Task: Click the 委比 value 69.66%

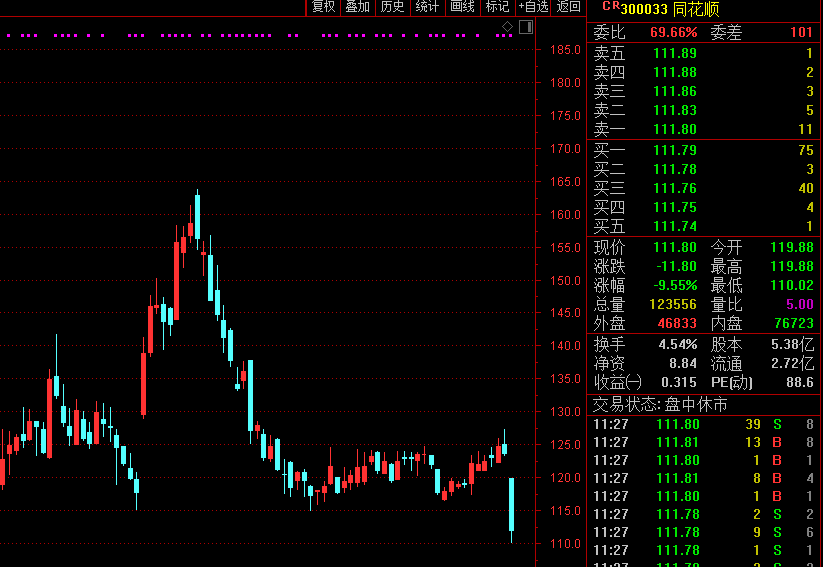Action: coord(673,33)
